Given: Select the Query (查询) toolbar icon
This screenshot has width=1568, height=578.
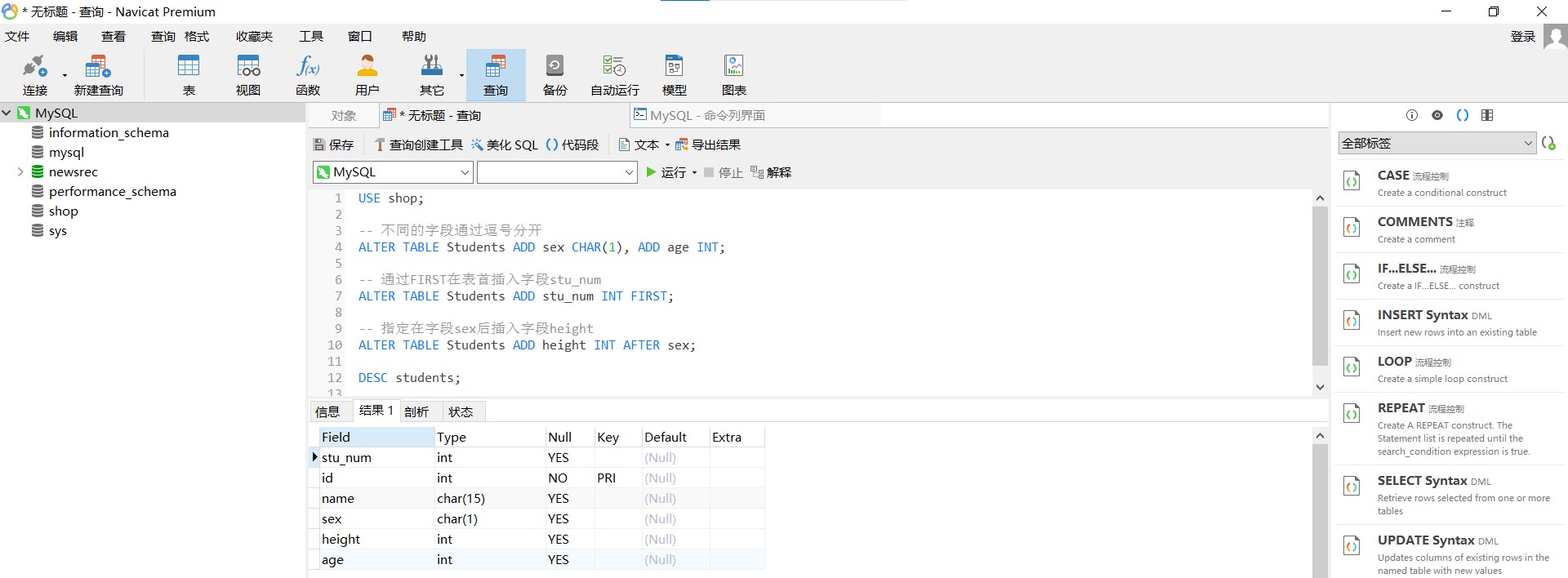Looking at the screenshot, I should [496, 75].
